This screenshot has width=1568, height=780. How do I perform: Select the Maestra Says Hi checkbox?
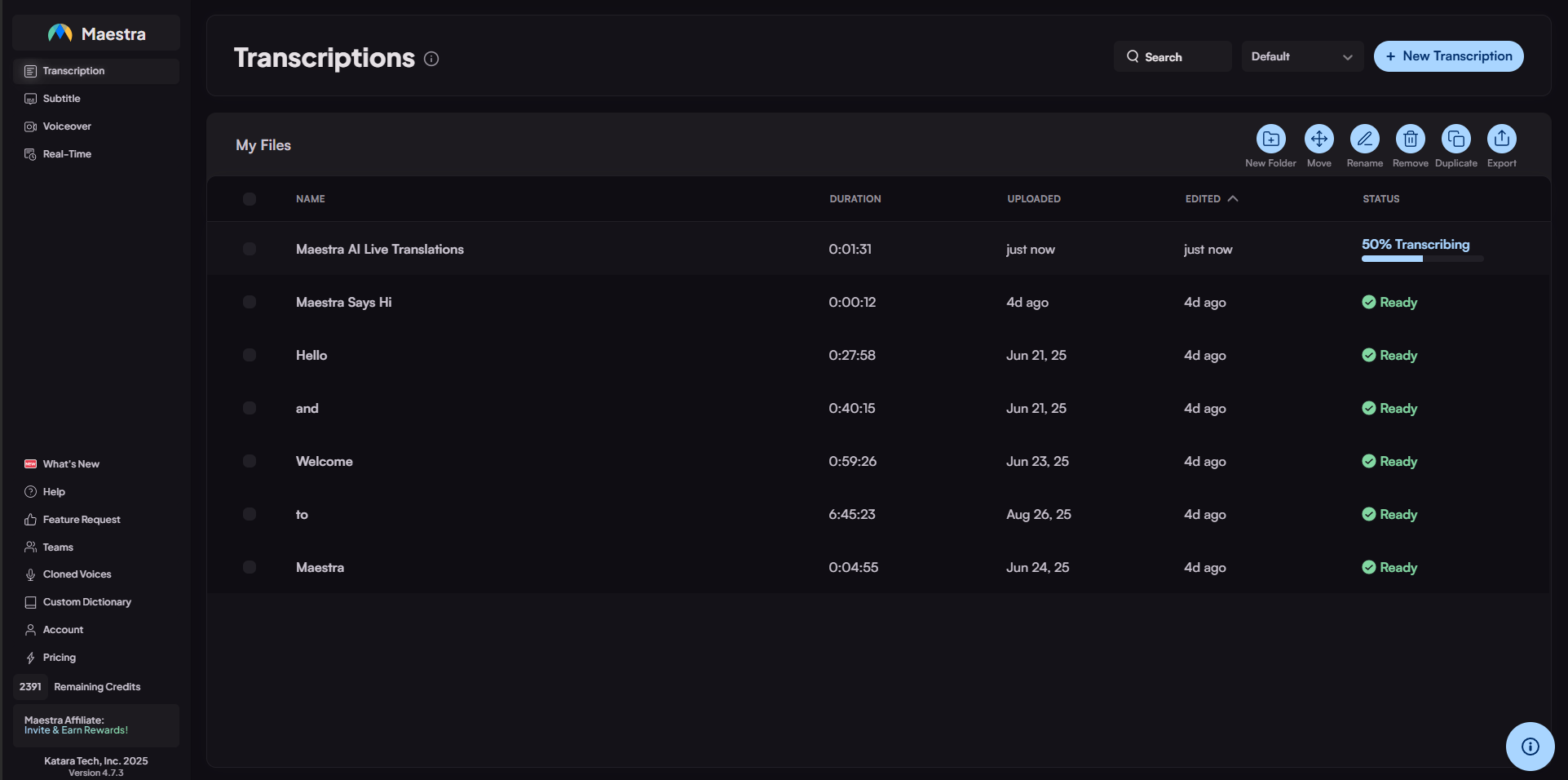coord(250,302)
